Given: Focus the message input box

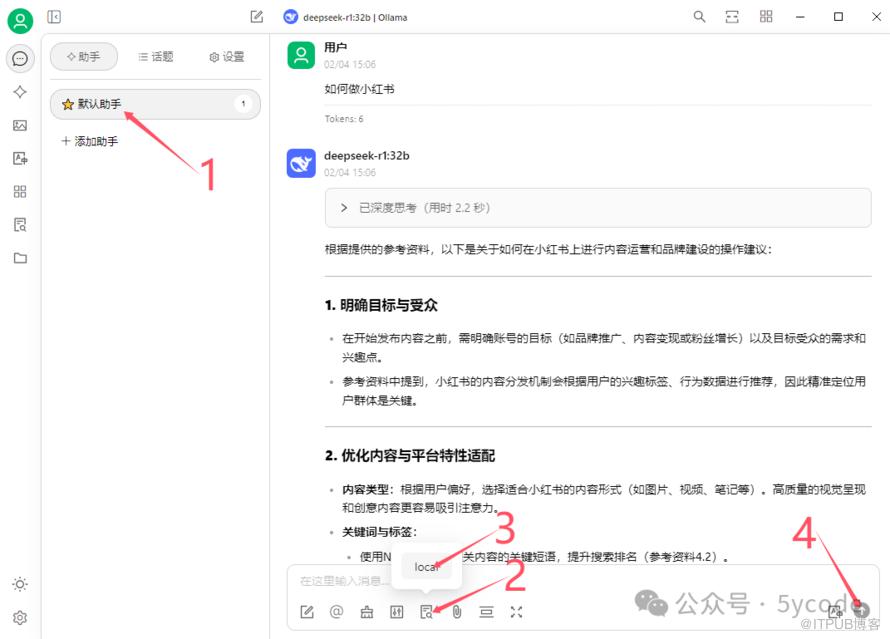Looking at the screenshot, I should click(582, 581).
